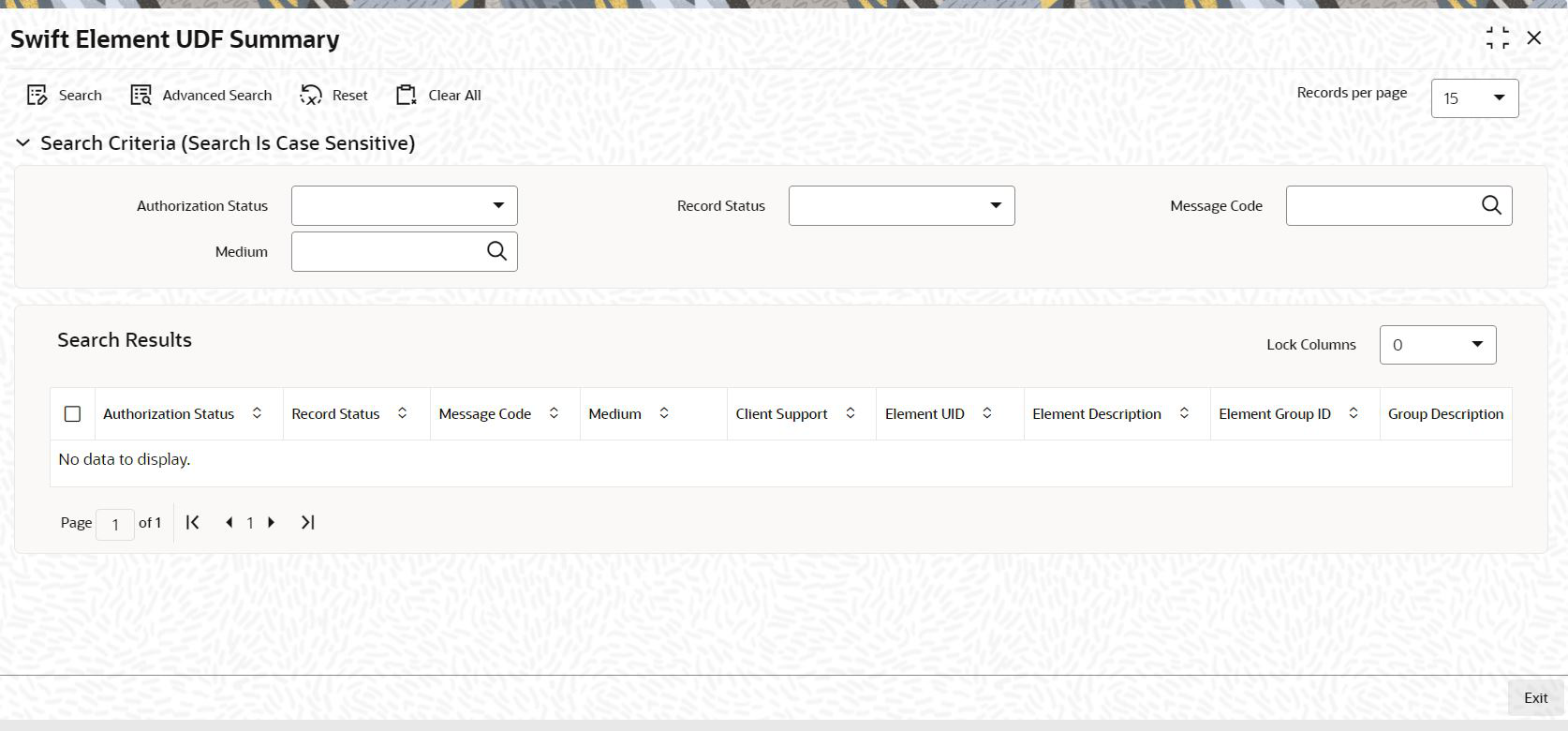The width and height of the screenshot is (1568, 731).
Task: Click the Reset button
Action: click(333, 95)
